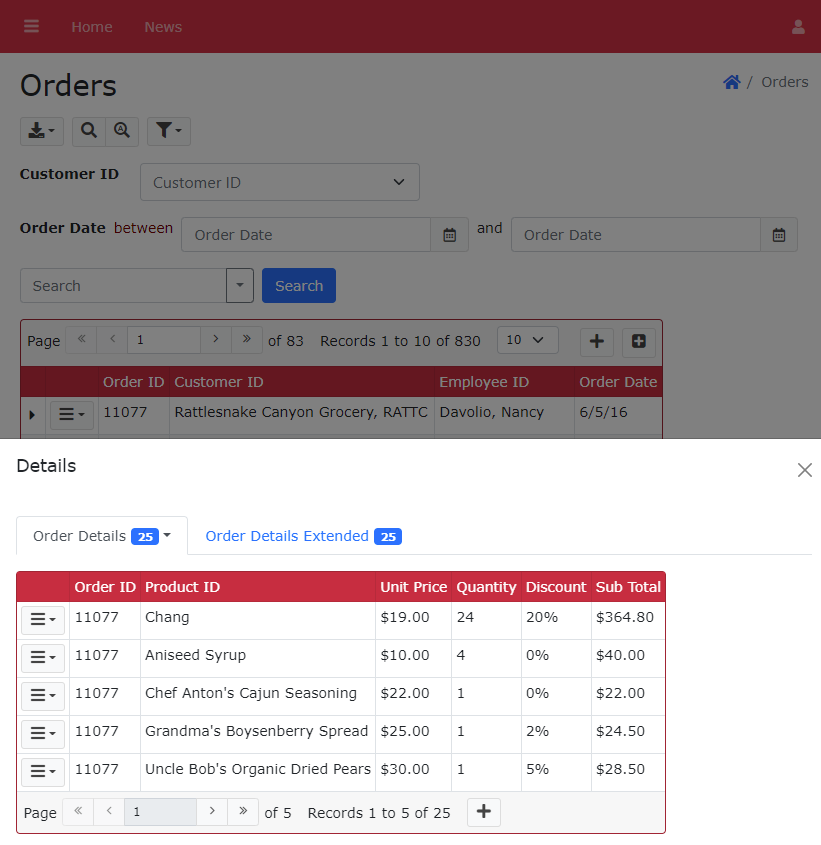Click the magnifier search panel icon
This screenshot has width=821, height=845.
point(89,131)
